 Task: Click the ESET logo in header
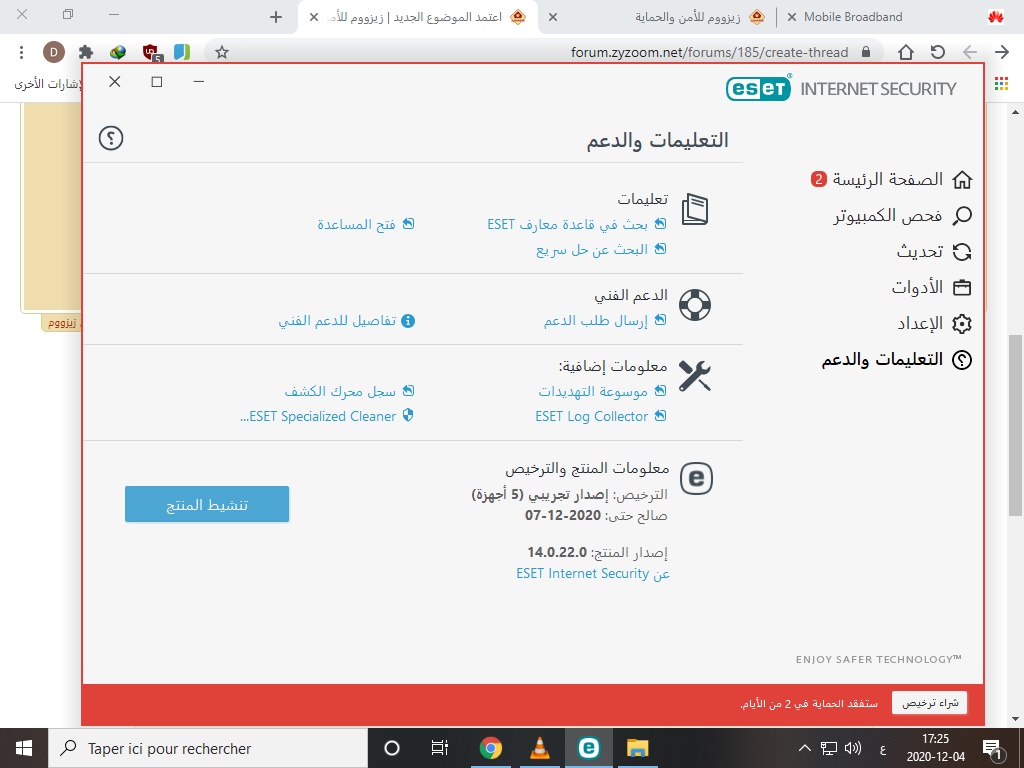pos(758,88)
